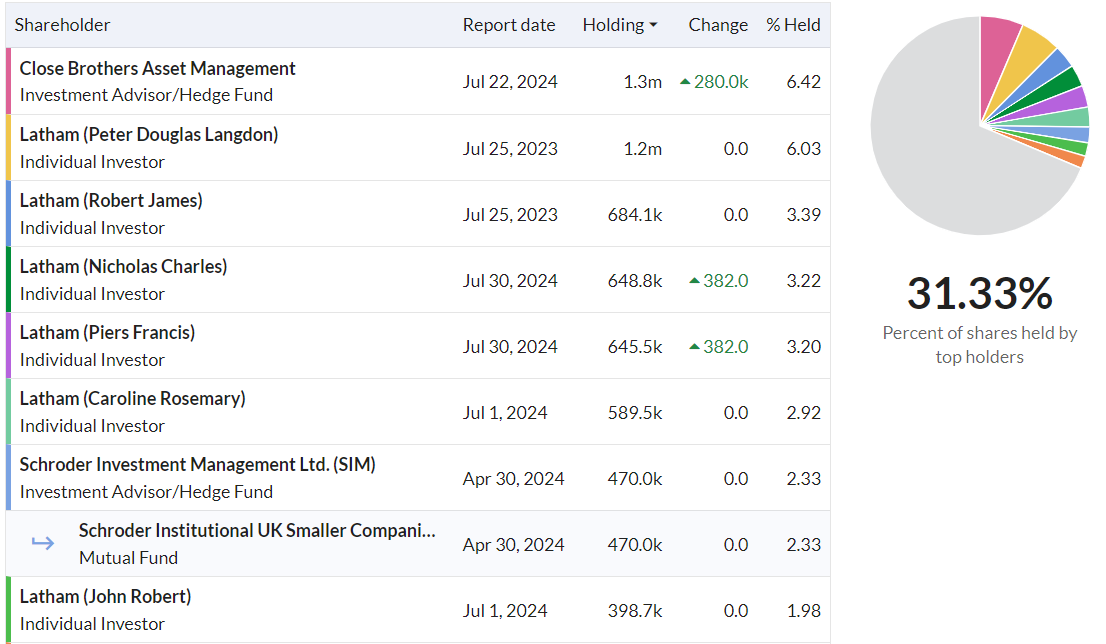
Task: Open Latham (Robert James) shareholder
Action: click(111, 201)
